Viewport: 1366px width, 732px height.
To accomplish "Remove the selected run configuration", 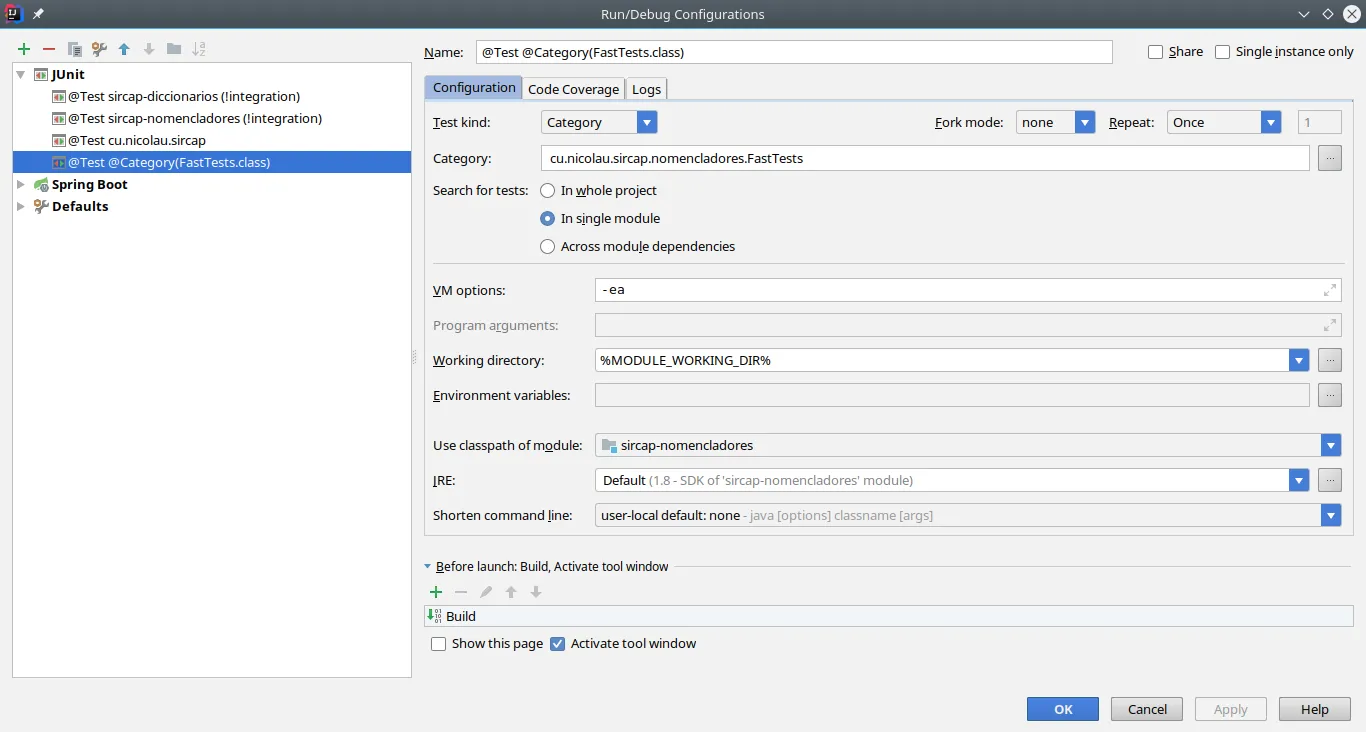I will (48, 49).
